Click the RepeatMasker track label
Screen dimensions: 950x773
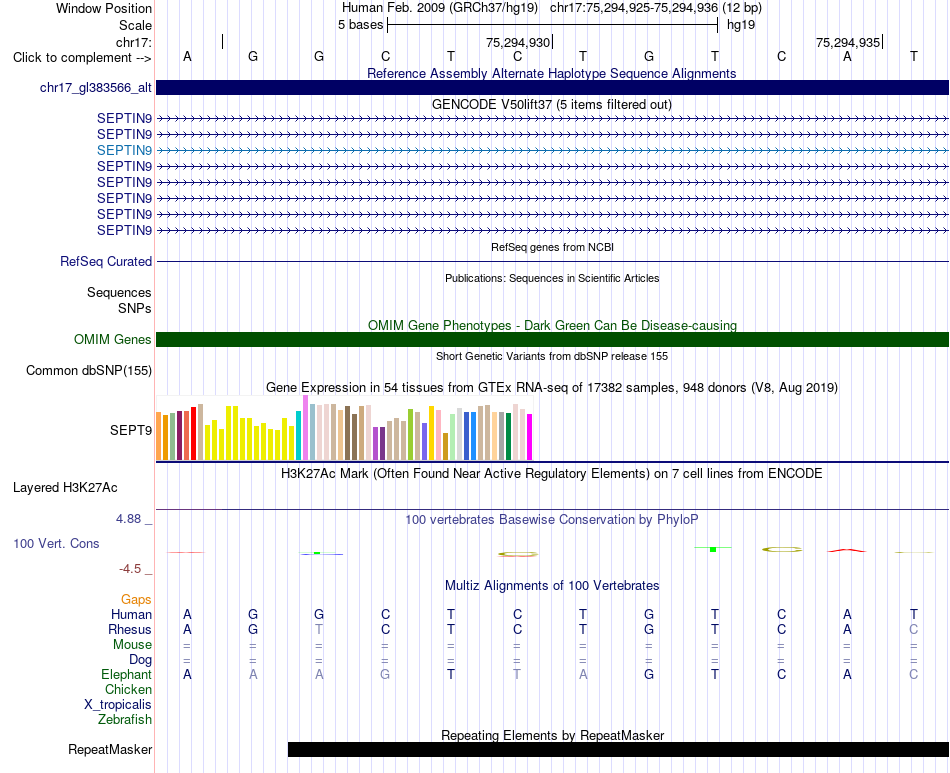point(110,749)
